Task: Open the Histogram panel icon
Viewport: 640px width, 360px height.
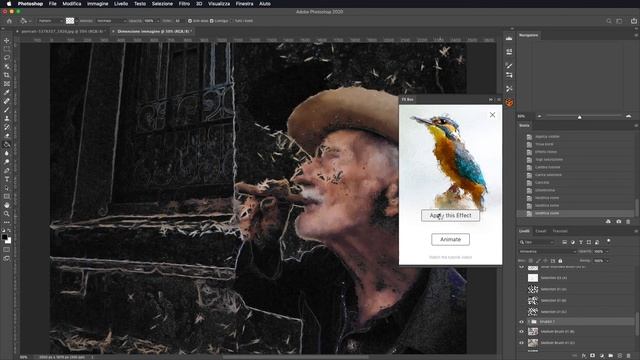Action: [509, 38]
